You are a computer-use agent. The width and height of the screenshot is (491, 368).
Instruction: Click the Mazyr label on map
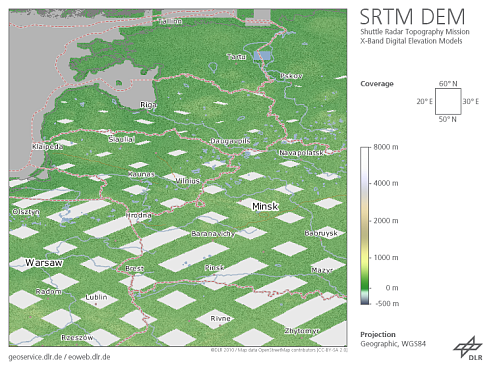tap(322, 270)
